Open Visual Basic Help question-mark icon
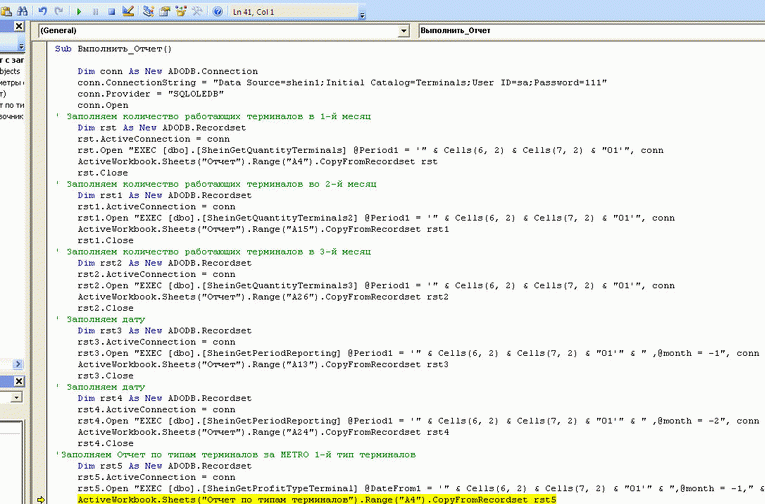 tap(218, 11)
